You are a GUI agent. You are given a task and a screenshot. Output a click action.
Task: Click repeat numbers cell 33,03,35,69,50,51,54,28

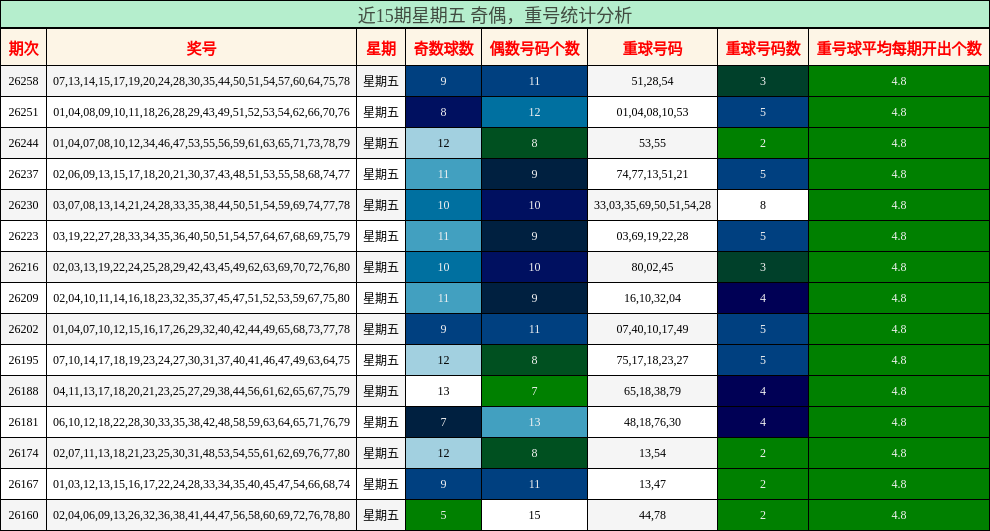point(652,205)
